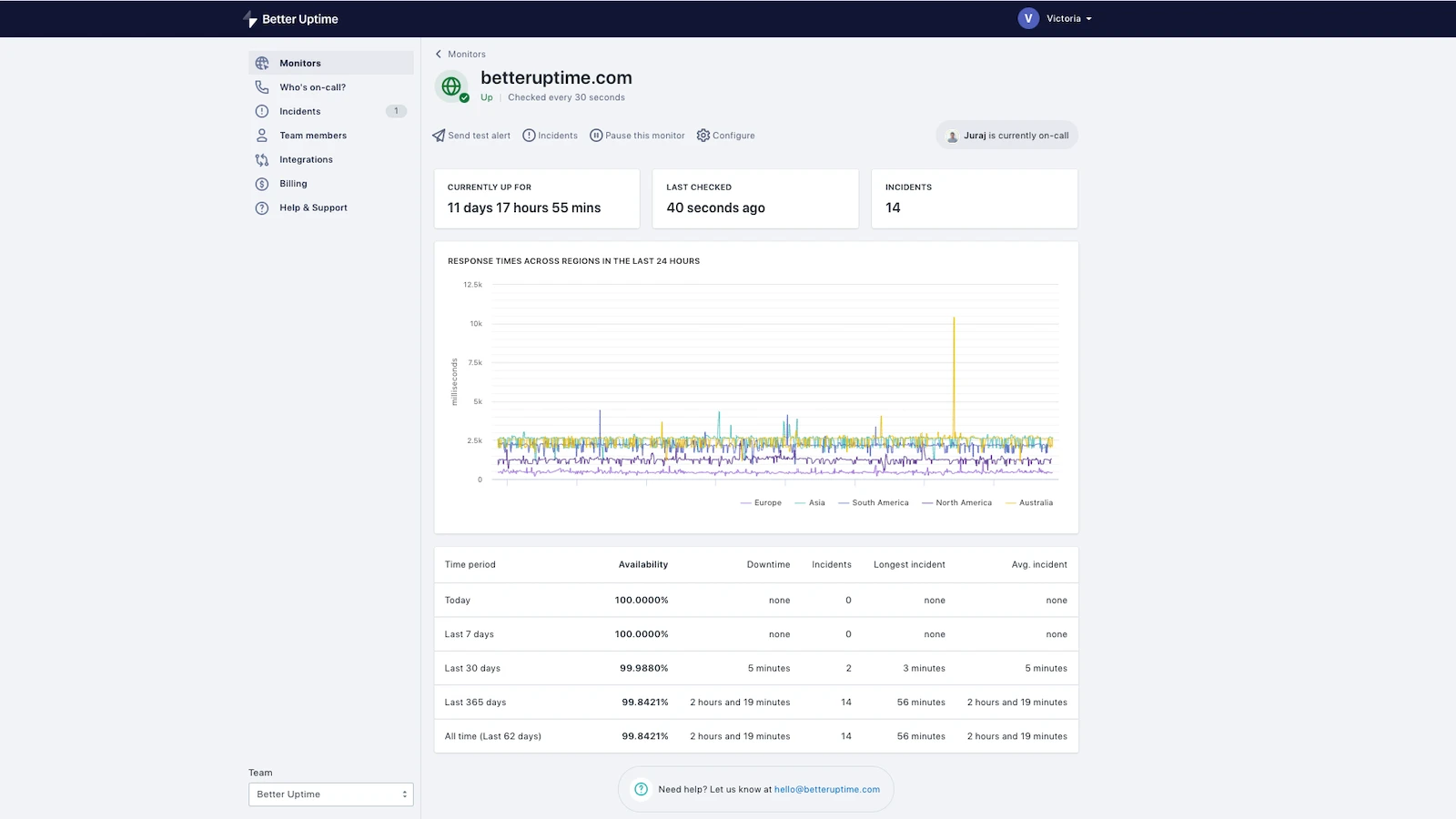
Task: Toggle Europe series in chart legend
Action: pyautogui.click(x=767, y=503)
